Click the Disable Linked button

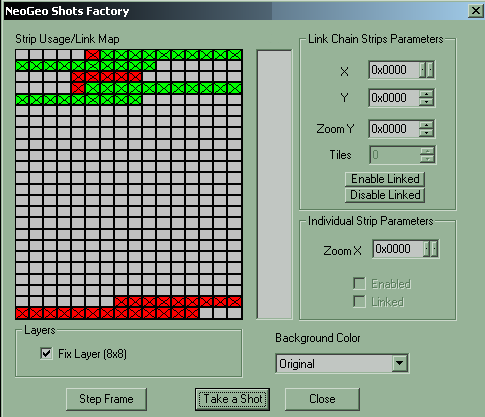click(x=385, y=195)
